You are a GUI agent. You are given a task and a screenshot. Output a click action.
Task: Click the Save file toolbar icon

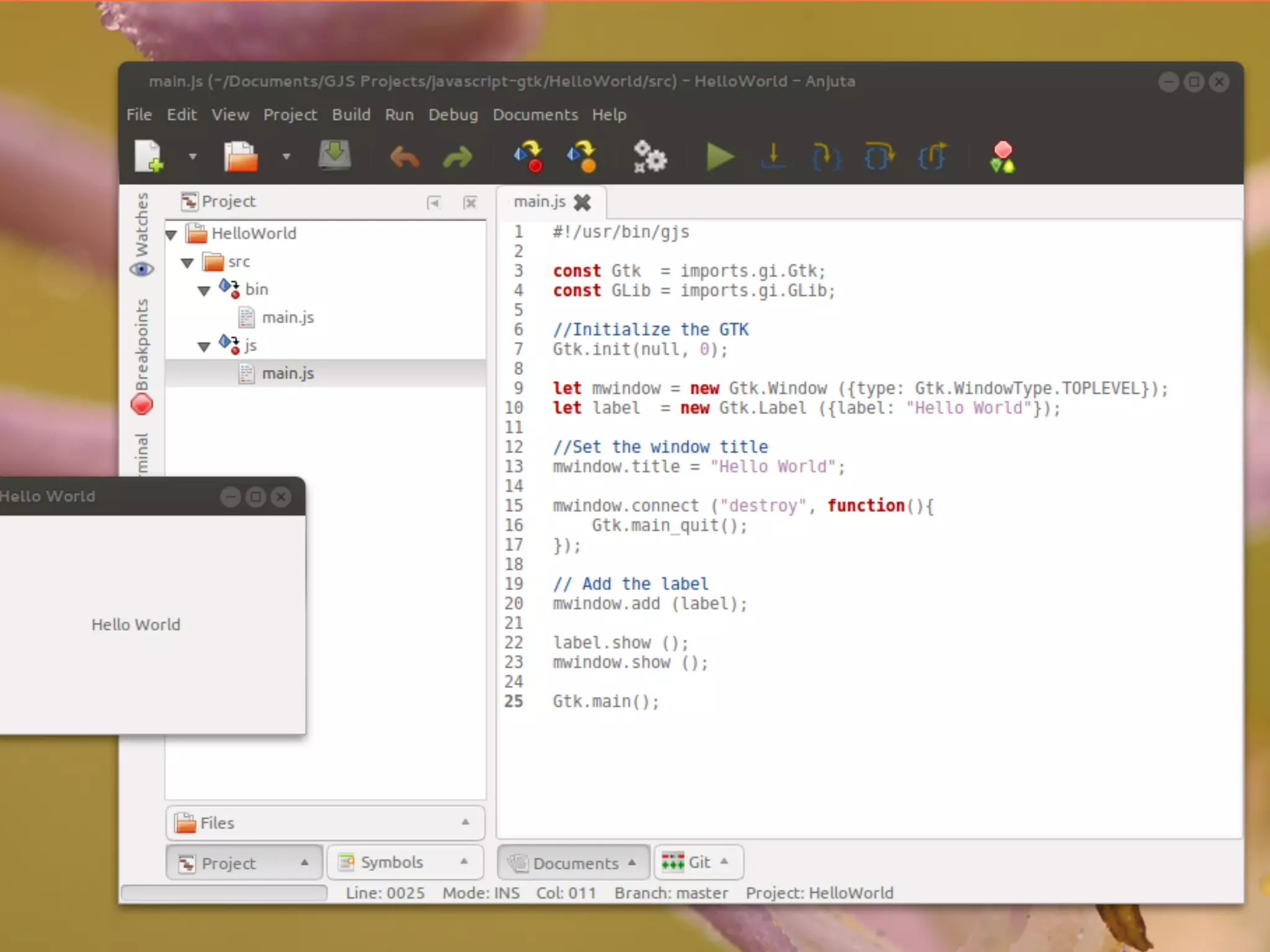pyautogui.click(x=334, y=156)
